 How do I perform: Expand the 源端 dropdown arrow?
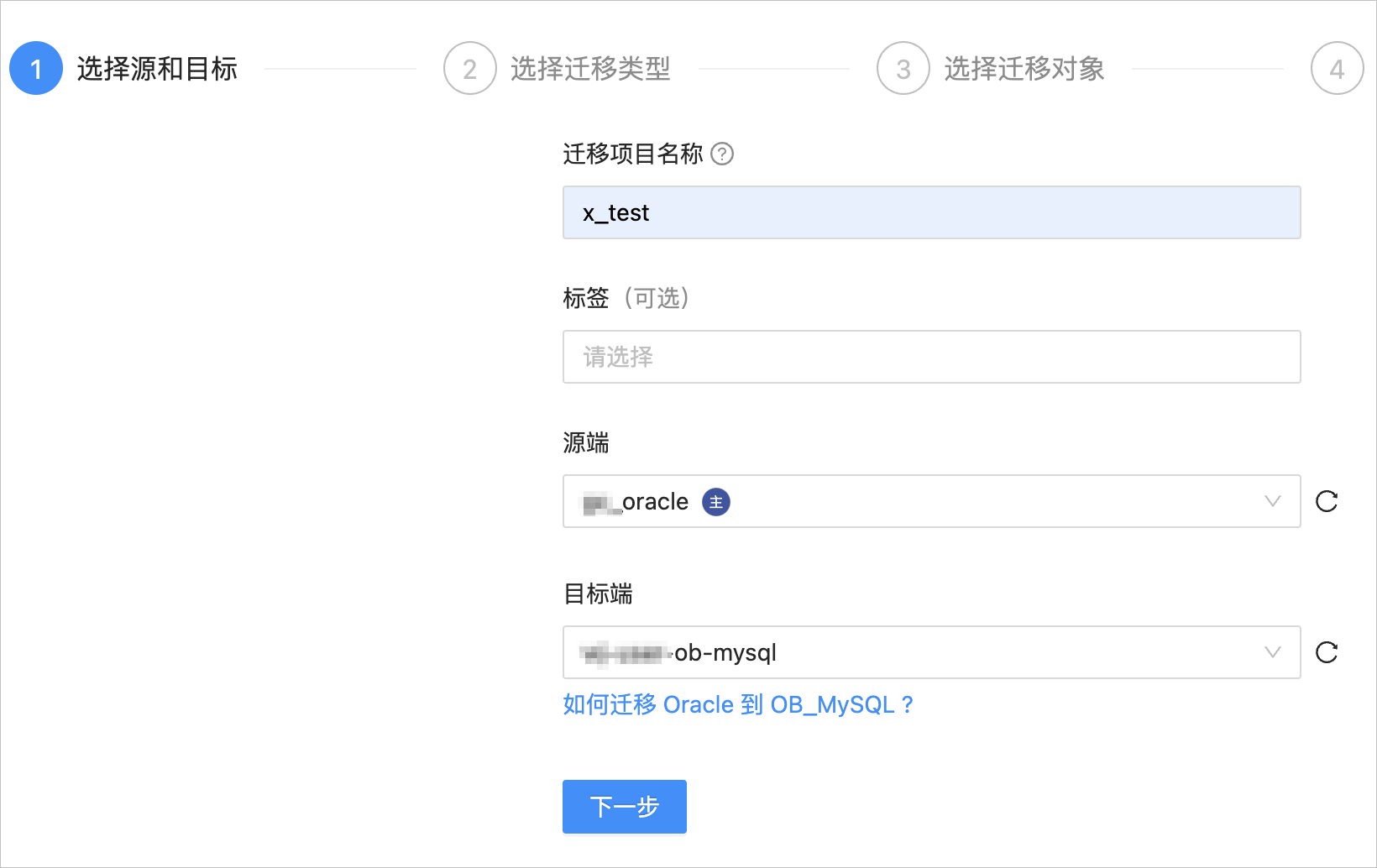[1273, 501]
